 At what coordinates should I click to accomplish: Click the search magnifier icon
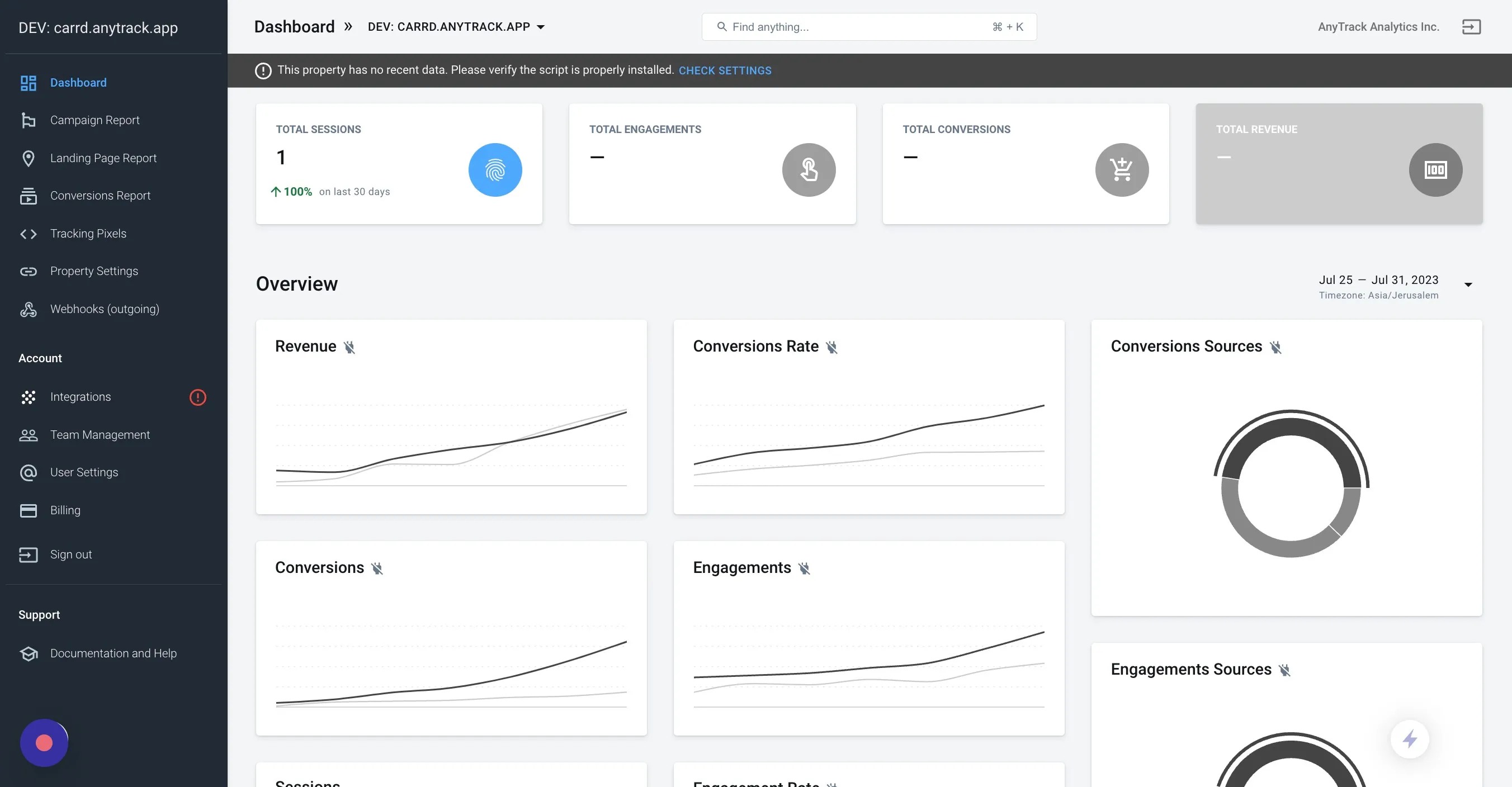[721, 27]
